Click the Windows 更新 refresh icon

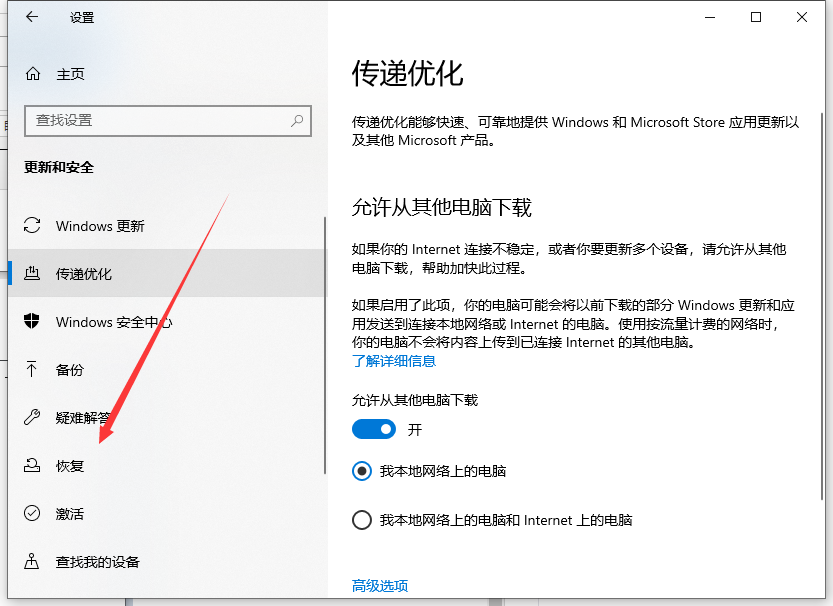pyautogui.click(x=32, y=226)
